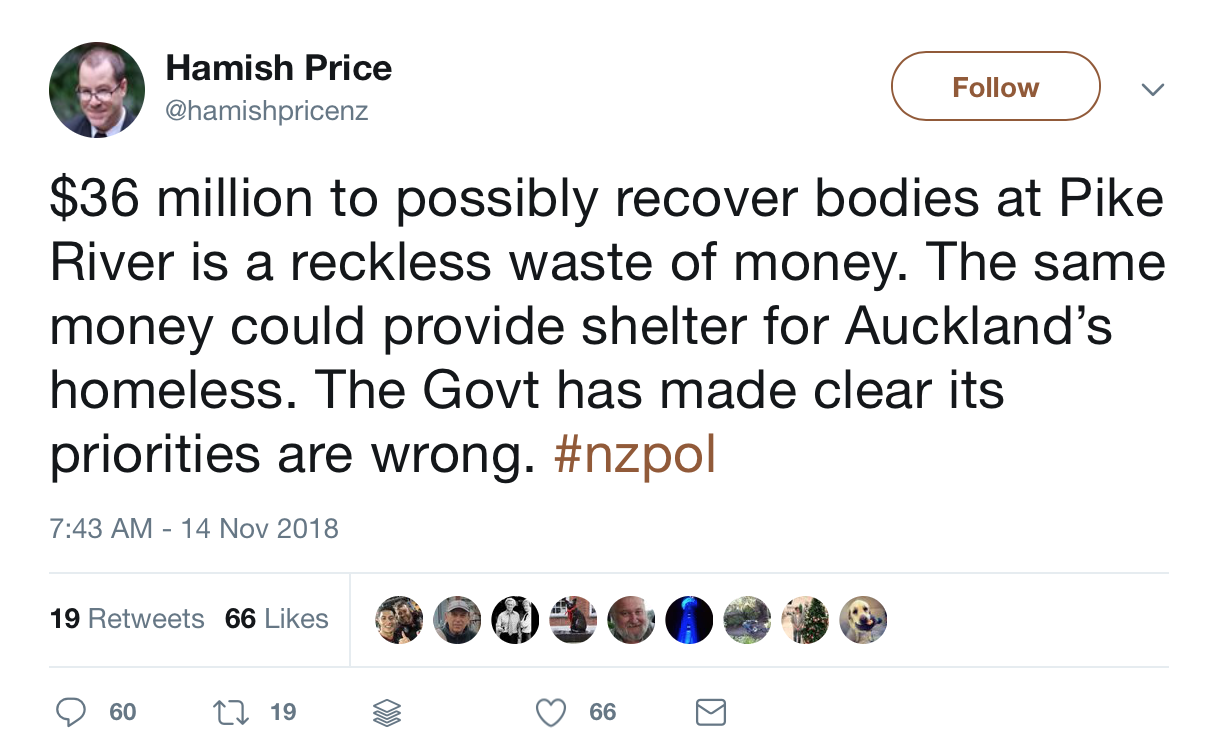Like the tweet with the heart icon
Viewport: 1222px width, 748px height.
[550, 712]
